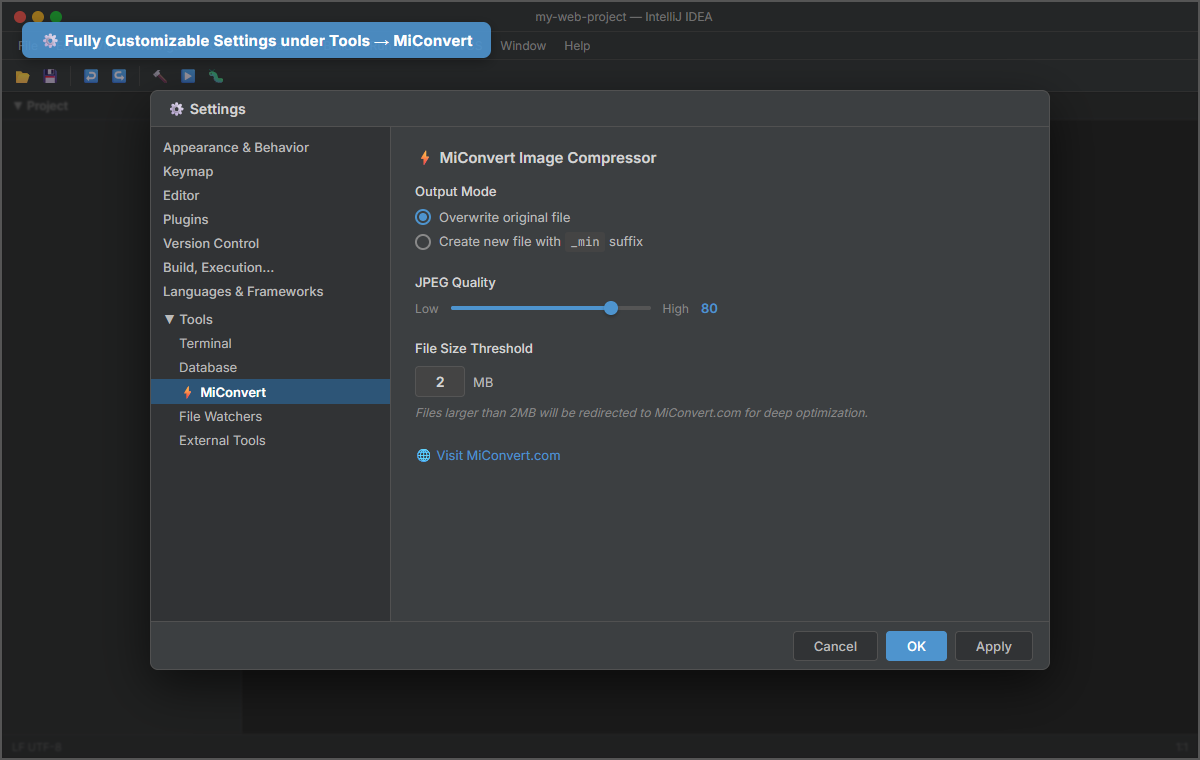The image size is (1200, 760).
Task: Click the Undo toolbar icon
Action: click(90, 76)
